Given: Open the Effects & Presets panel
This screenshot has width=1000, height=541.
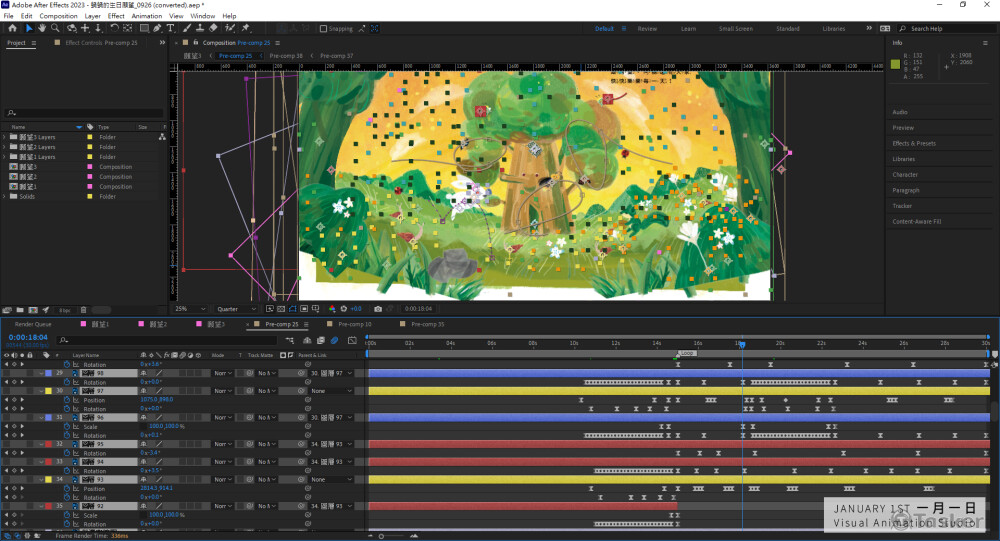Looking at the screenshot, I should point(913,143).
